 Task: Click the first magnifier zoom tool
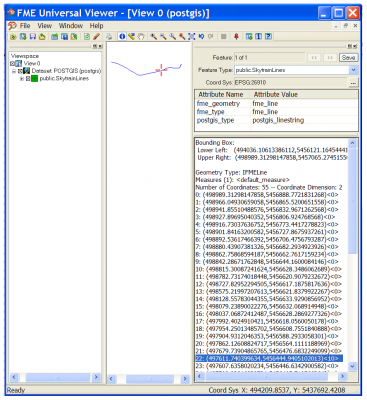pyautogui.click(x=153, y=37)
